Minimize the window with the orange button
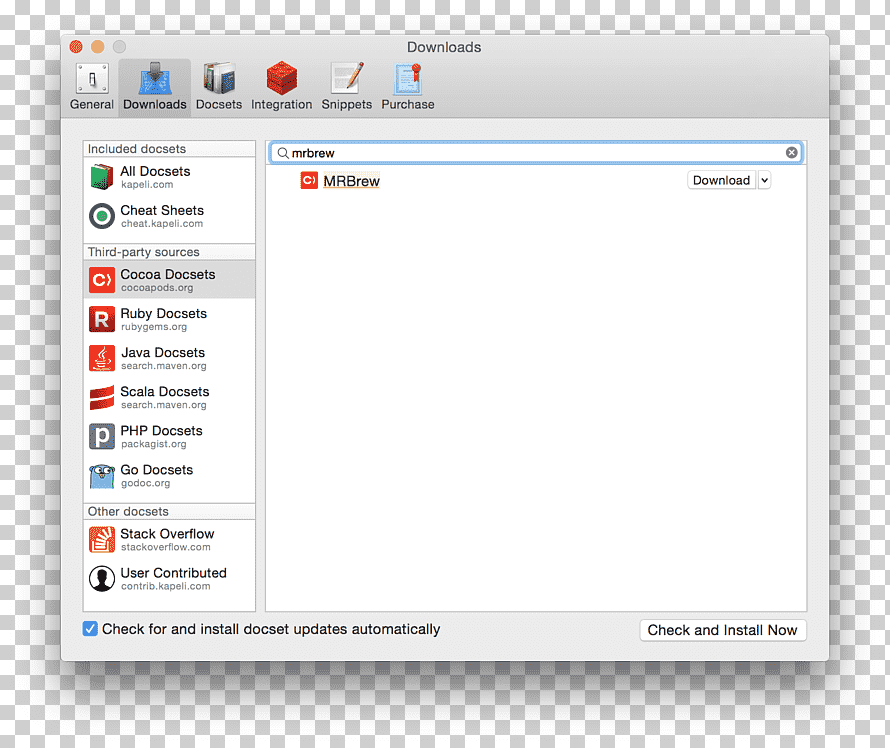Viewport: 890px width, 748px height. pos(98,47)
